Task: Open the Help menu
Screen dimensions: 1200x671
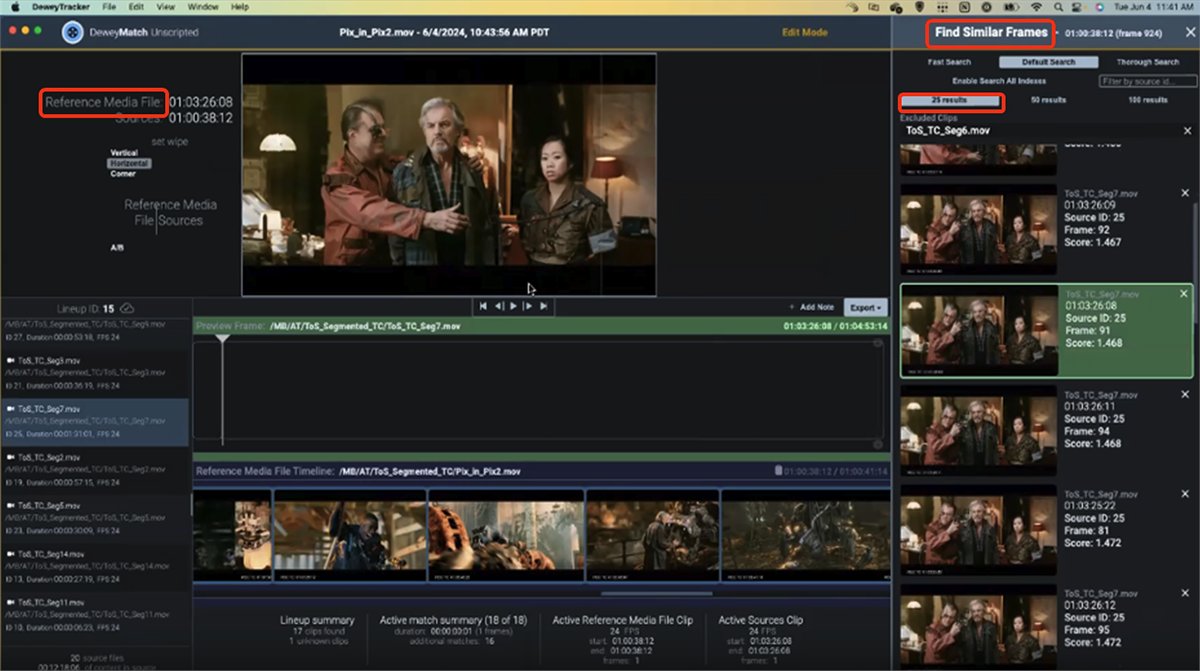Action: pos(240,7)
